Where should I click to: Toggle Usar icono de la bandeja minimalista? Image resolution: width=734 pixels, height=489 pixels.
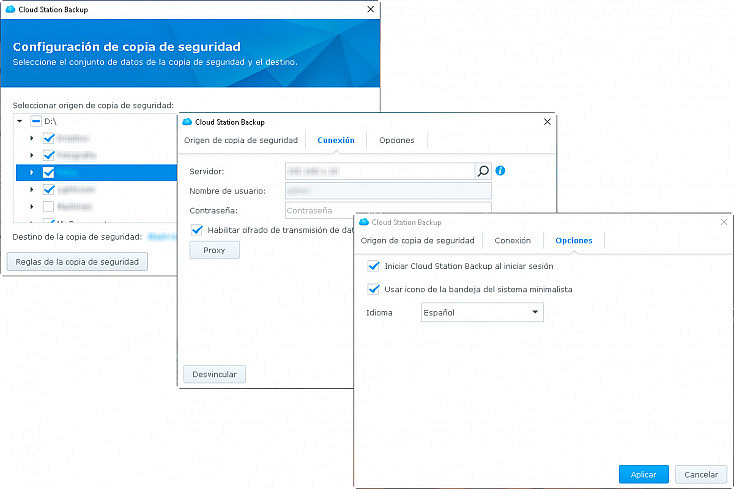click(374, 289)
